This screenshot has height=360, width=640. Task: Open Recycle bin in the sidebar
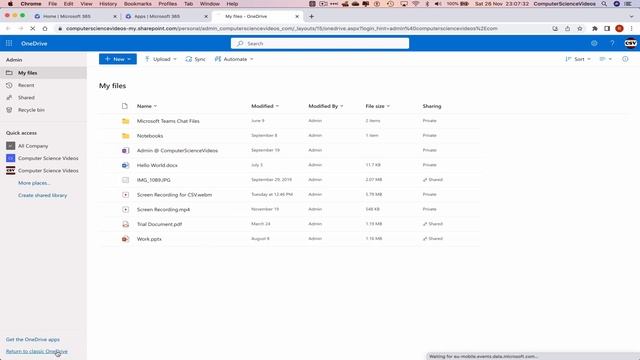pyautogui.click(x=43, y=110)
